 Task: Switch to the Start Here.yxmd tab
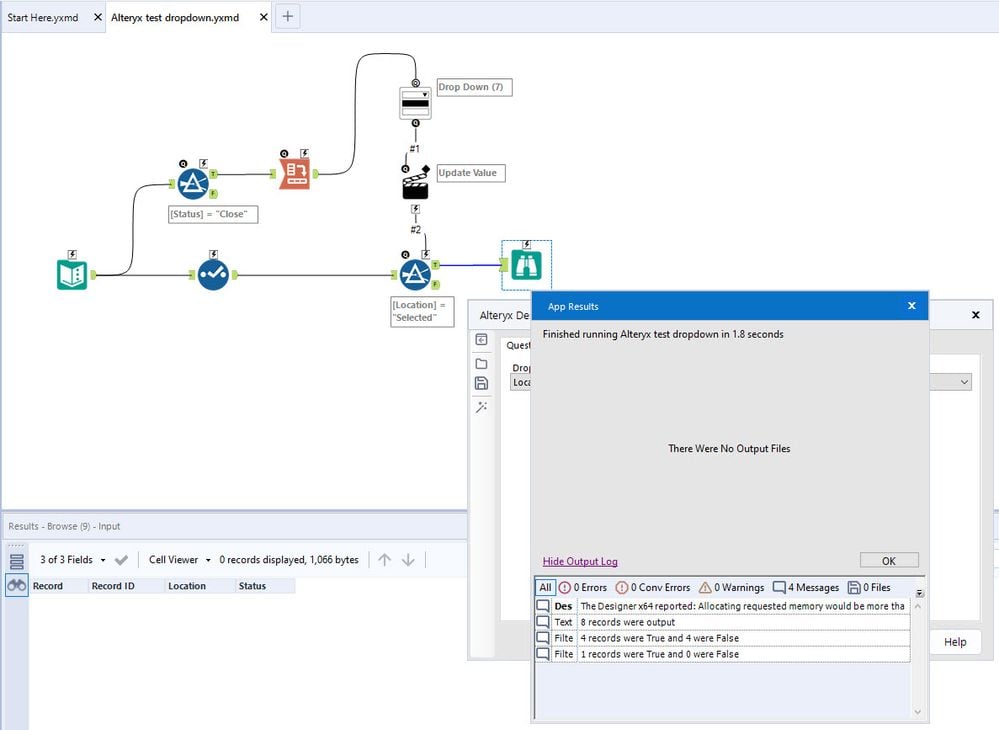[x=43, y=17]
